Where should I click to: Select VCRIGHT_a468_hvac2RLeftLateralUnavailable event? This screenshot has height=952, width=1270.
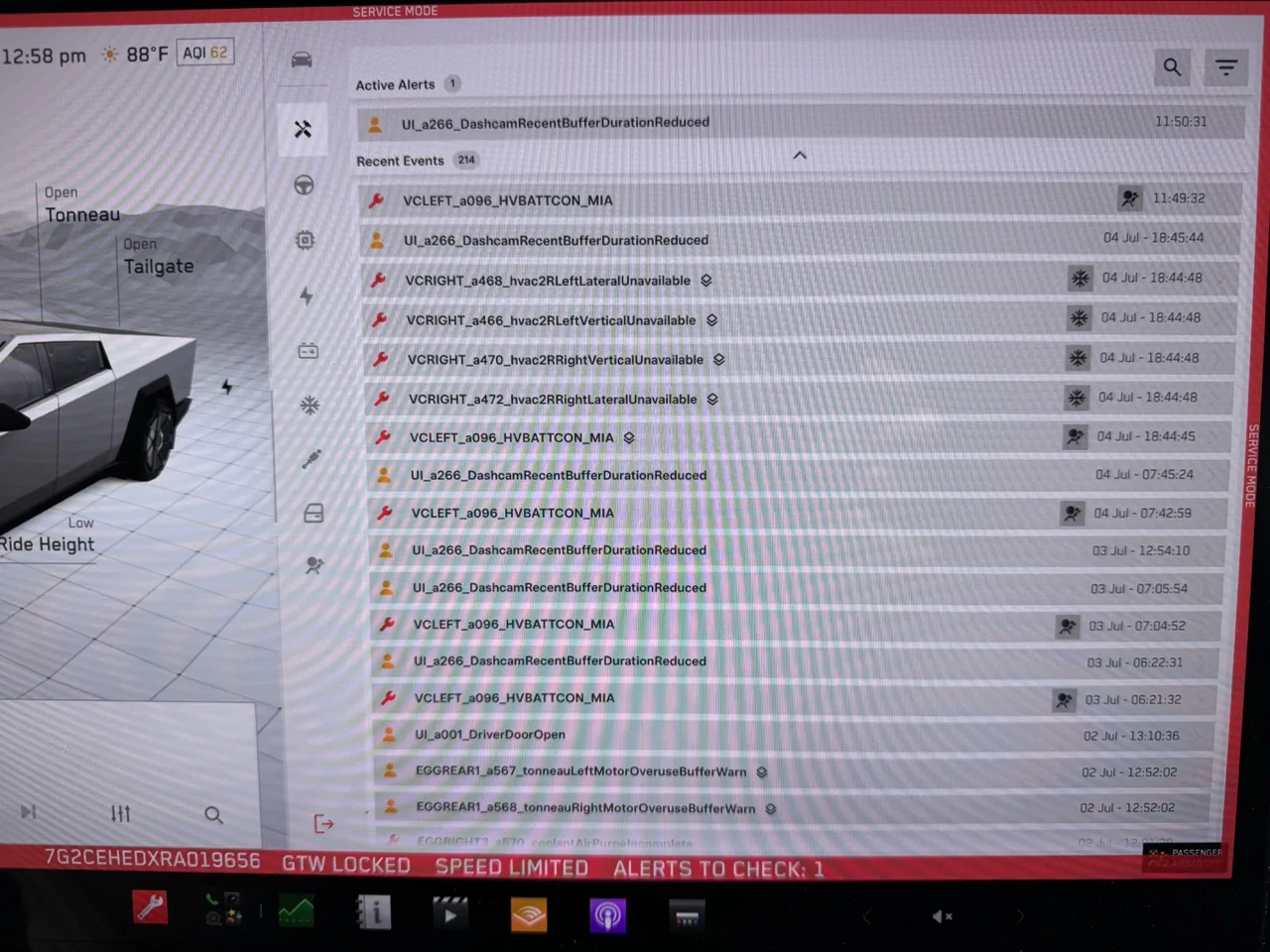(802, 280)
